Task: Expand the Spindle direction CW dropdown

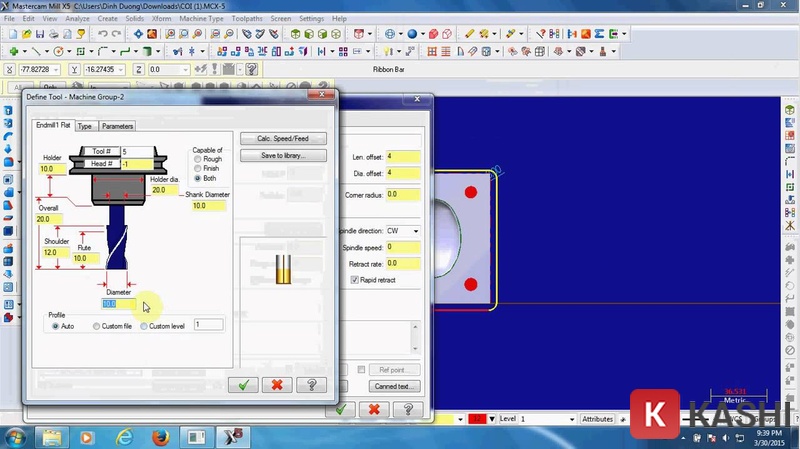Action: tap(414, 230)
